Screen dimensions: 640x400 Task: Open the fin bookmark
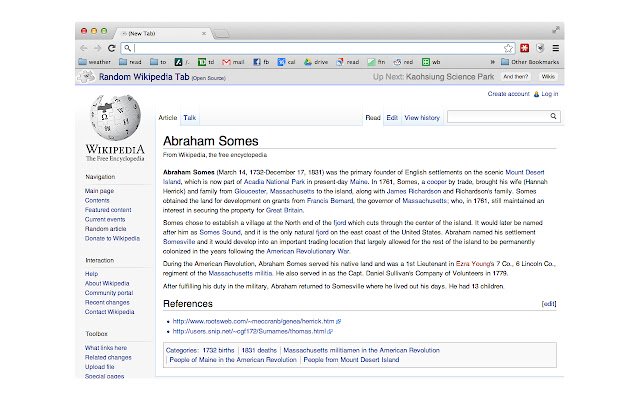[376, 62]
